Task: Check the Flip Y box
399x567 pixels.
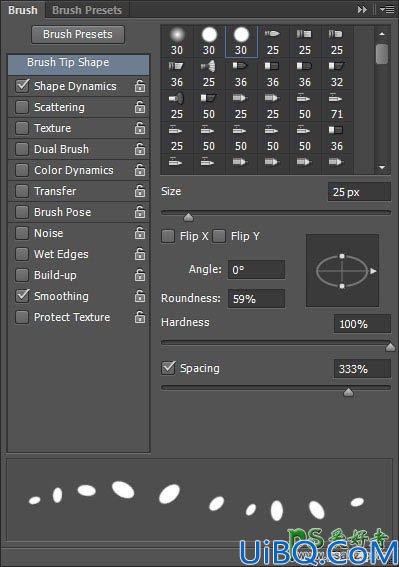Action: click(x=219, y=236)
